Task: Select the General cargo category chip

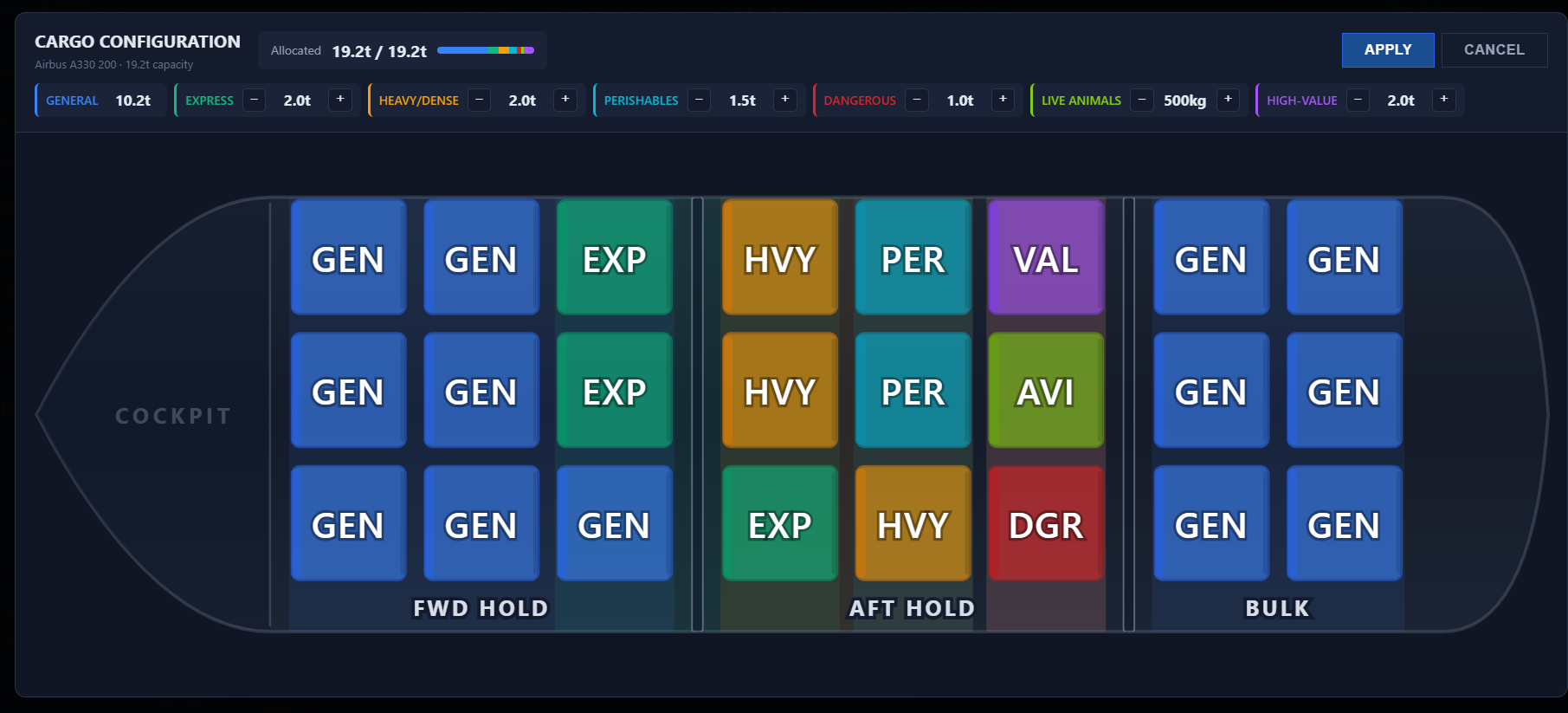Action: point(100,100)
